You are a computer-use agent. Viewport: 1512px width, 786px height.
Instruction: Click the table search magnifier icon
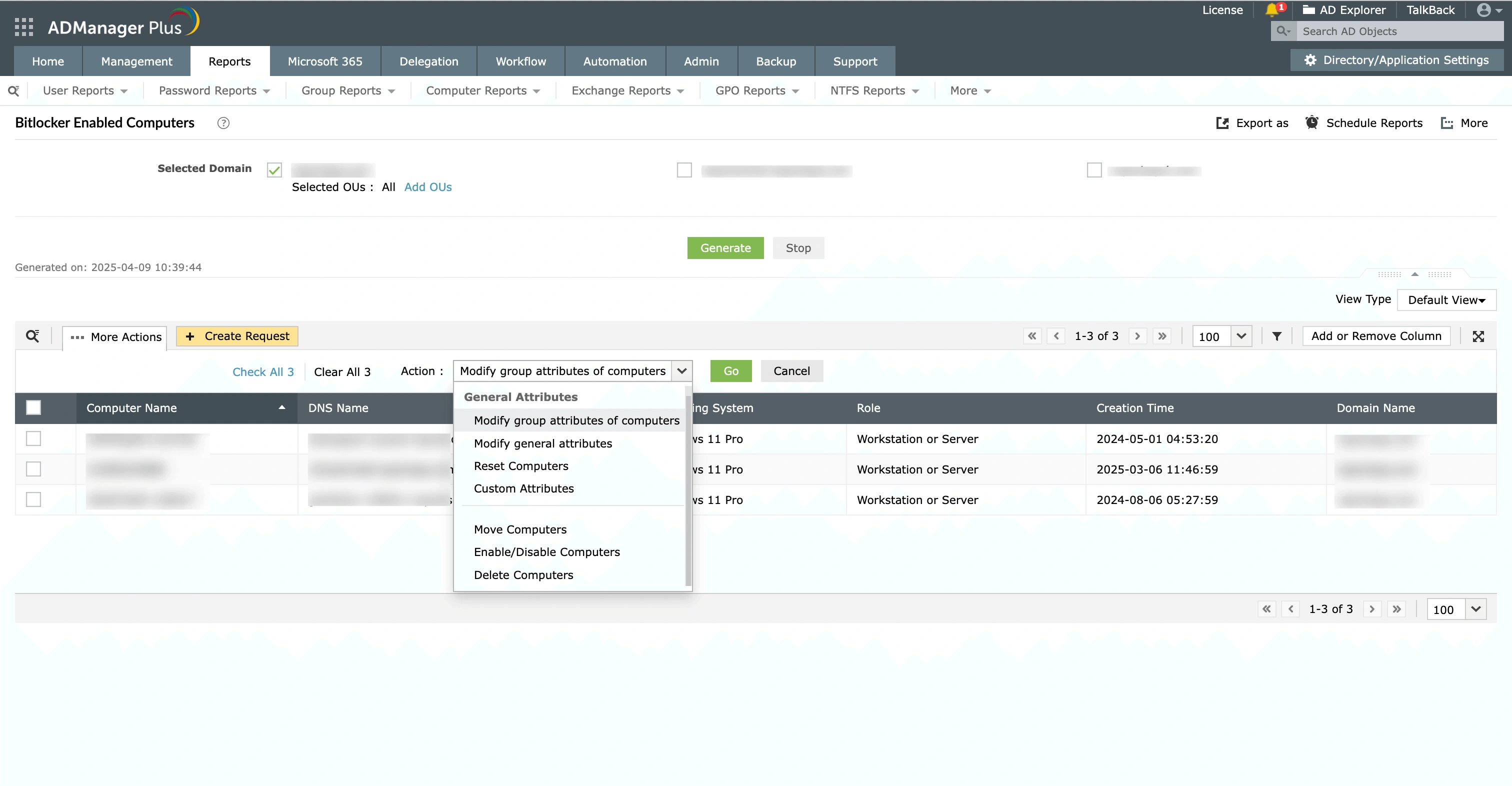point(32,336)
